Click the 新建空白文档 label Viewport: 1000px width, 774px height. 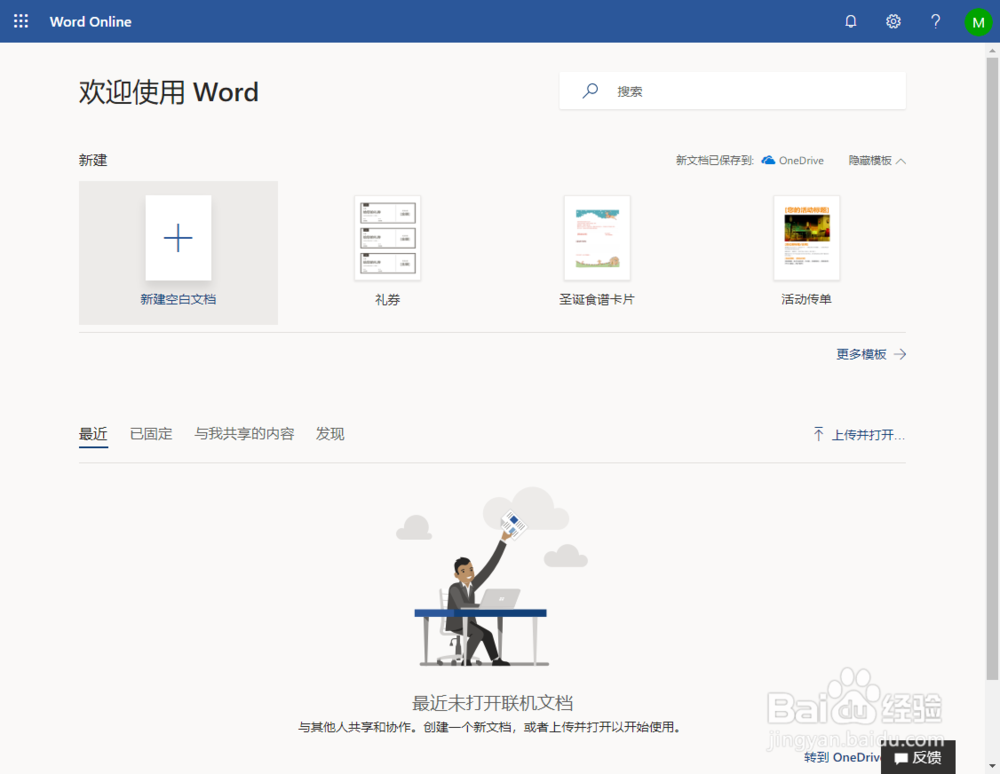[178, 300]
